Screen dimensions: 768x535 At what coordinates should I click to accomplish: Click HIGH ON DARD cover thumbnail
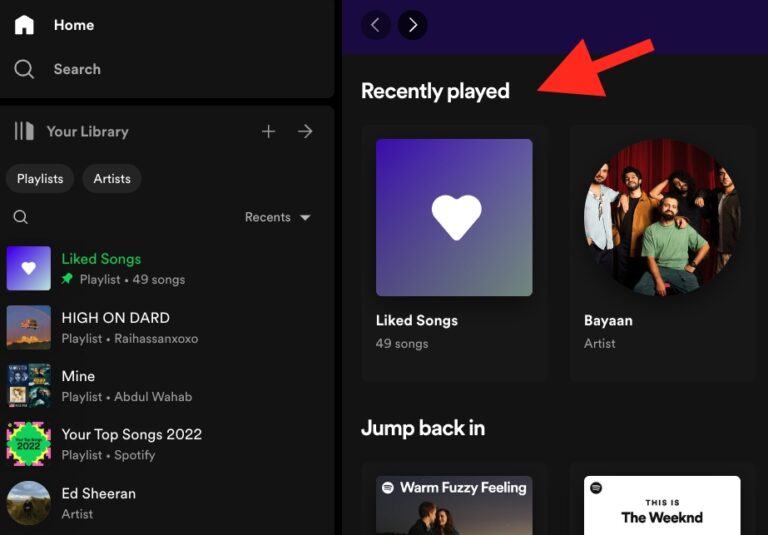click(28, 327)
